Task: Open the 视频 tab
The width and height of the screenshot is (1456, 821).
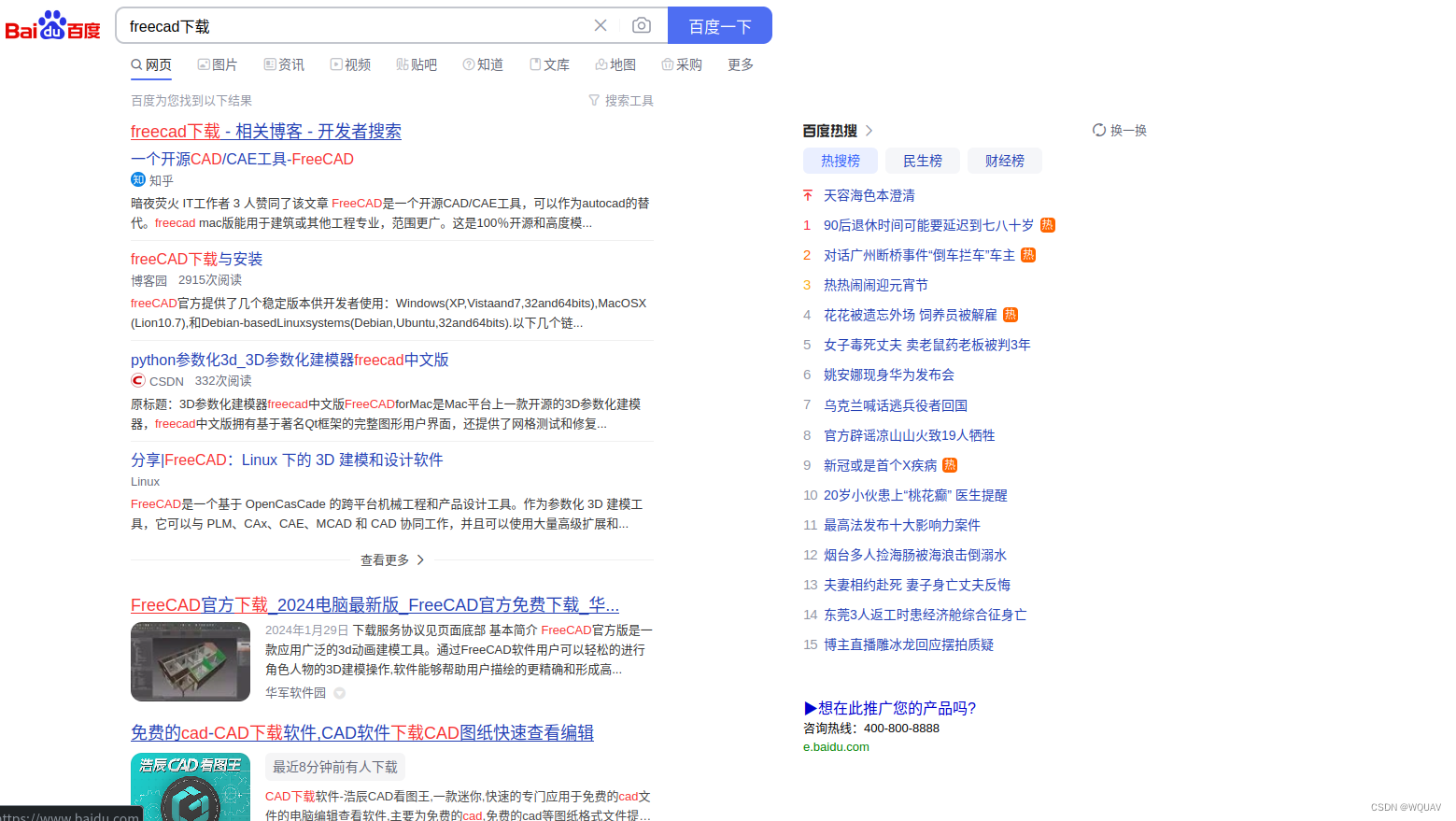Action: click(350, 64)
